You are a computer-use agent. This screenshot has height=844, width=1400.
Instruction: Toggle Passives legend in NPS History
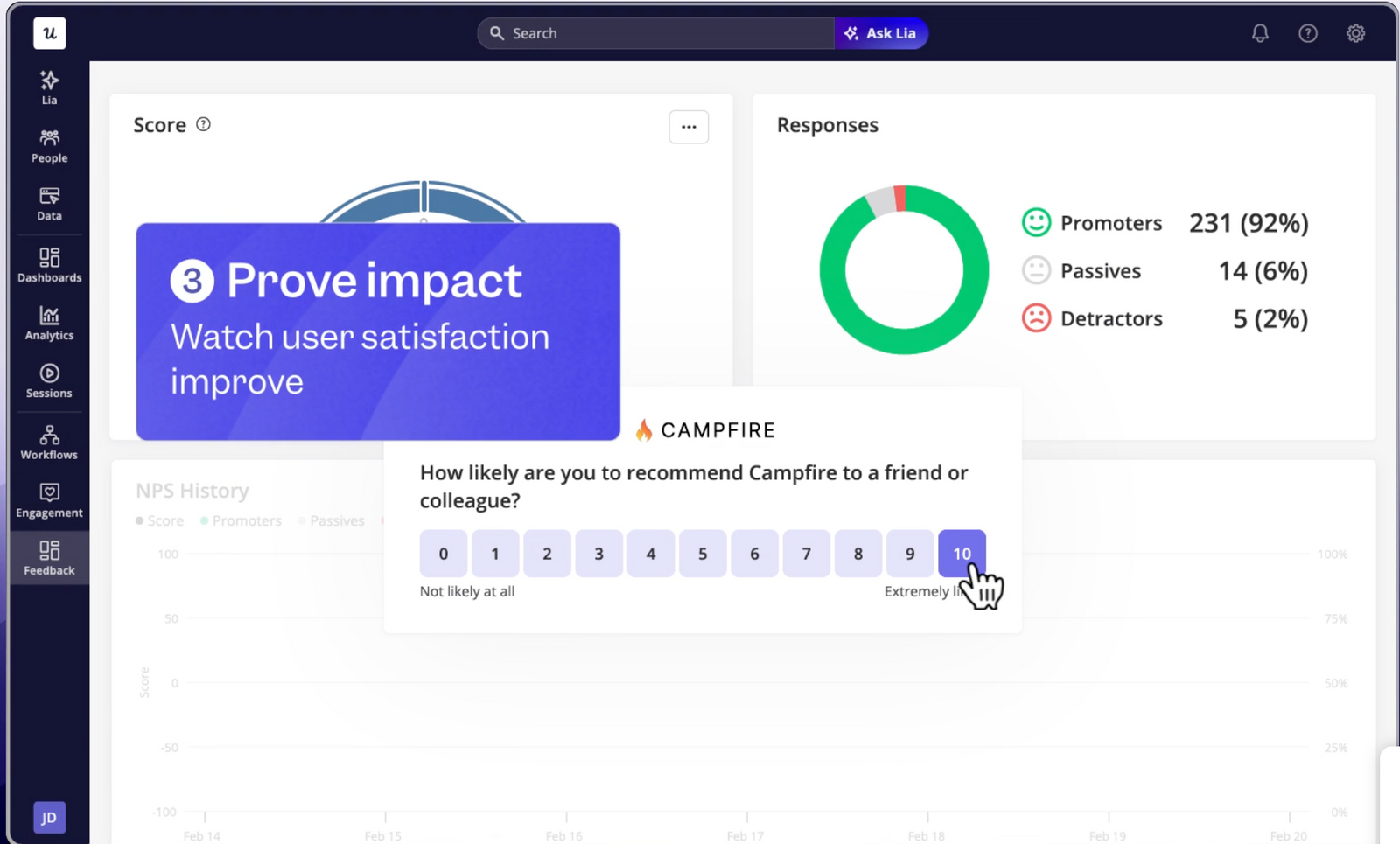tap(331, 520)
